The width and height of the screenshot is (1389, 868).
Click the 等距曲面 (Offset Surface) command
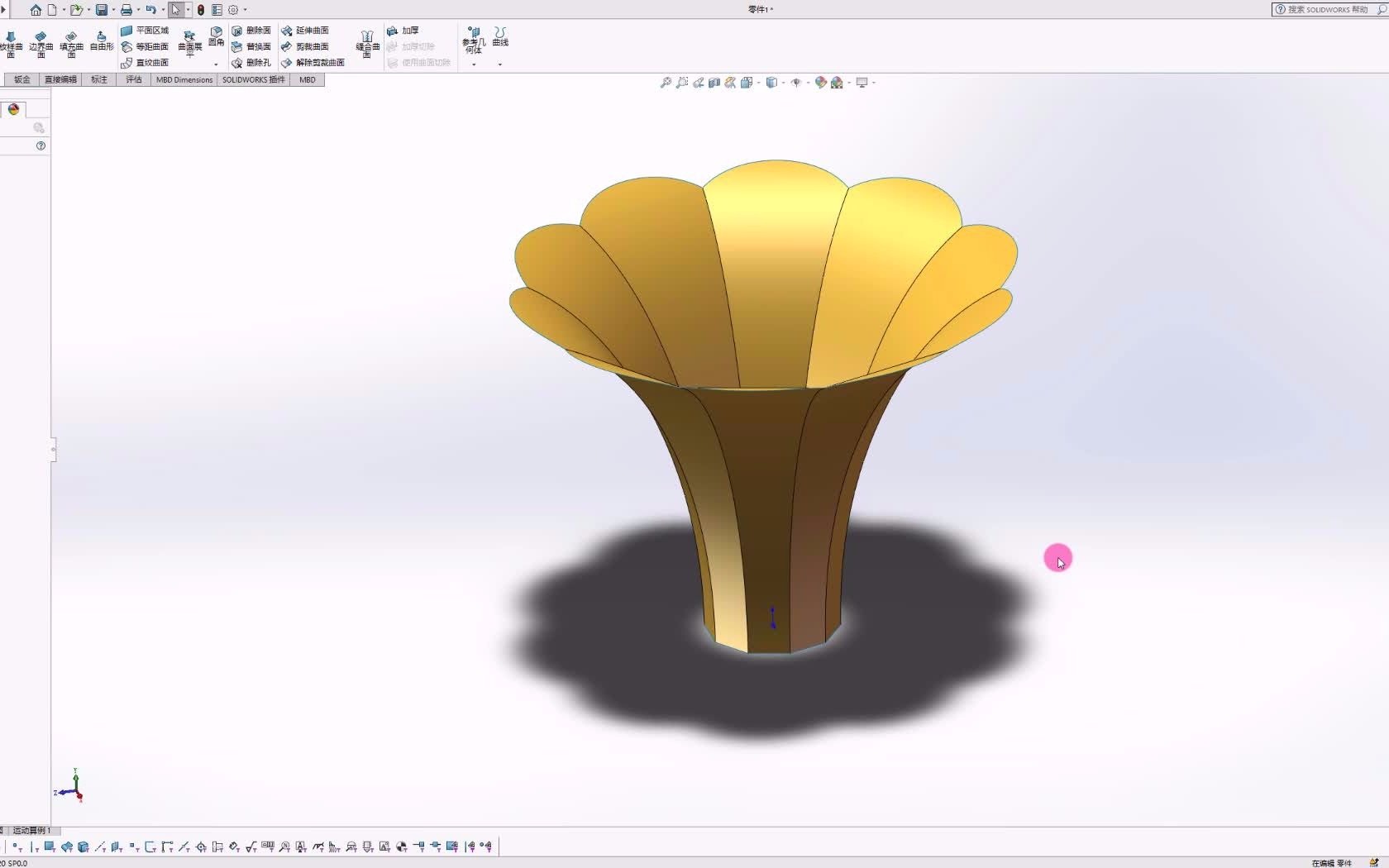[x=145, y=46]
